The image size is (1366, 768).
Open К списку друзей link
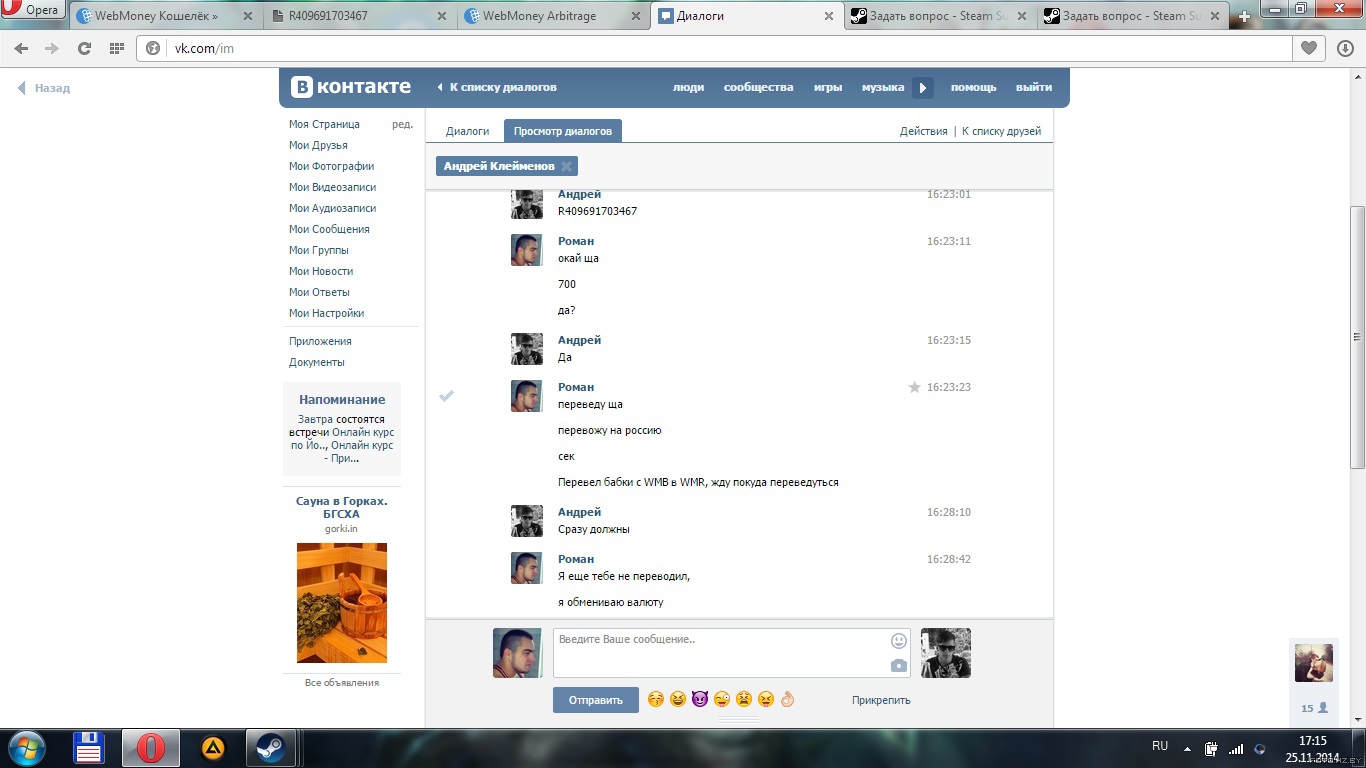[1001, 131]
